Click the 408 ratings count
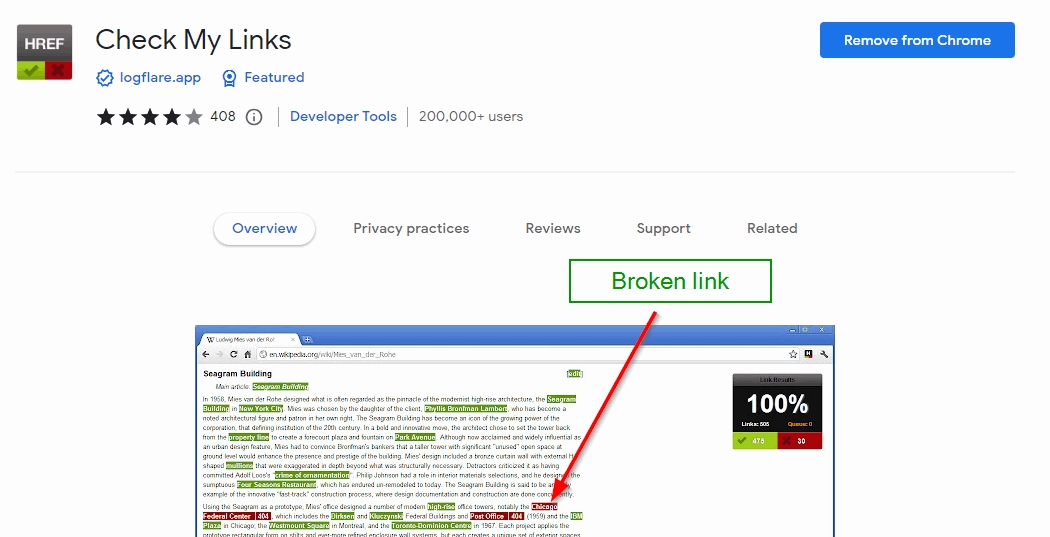 coord(223,117)
